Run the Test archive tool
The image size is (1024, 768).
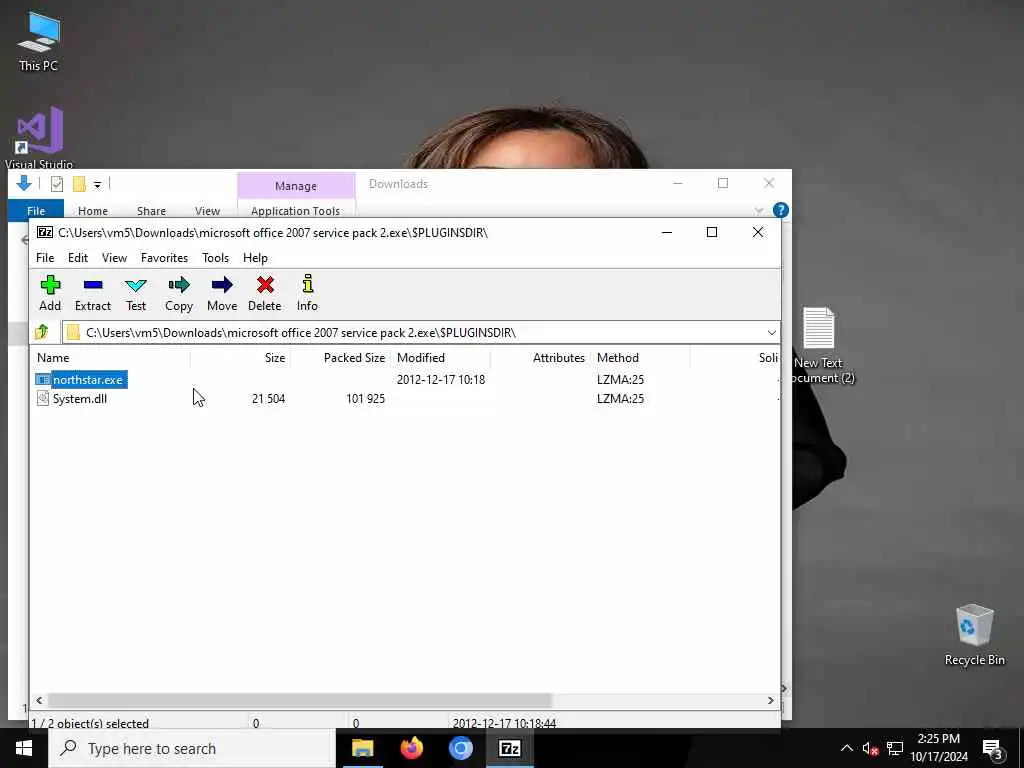tap(136, 293)
